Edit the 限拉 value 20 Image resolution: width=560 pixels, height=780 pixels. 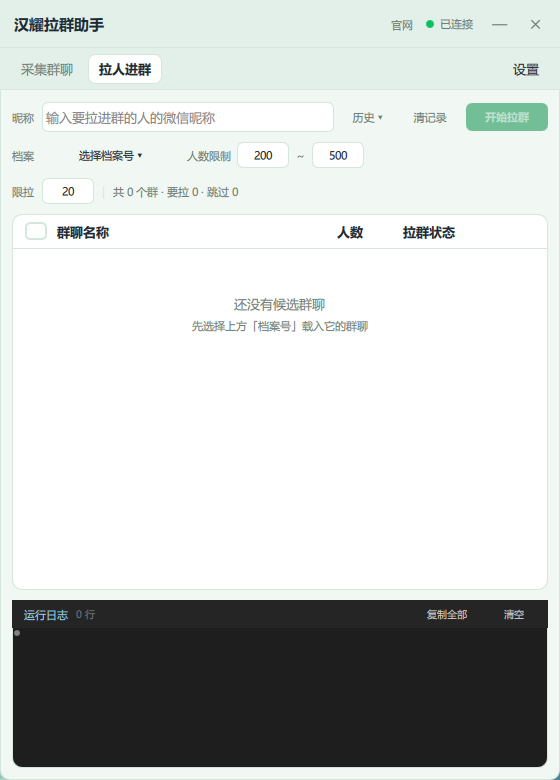(x=68, y=191)
